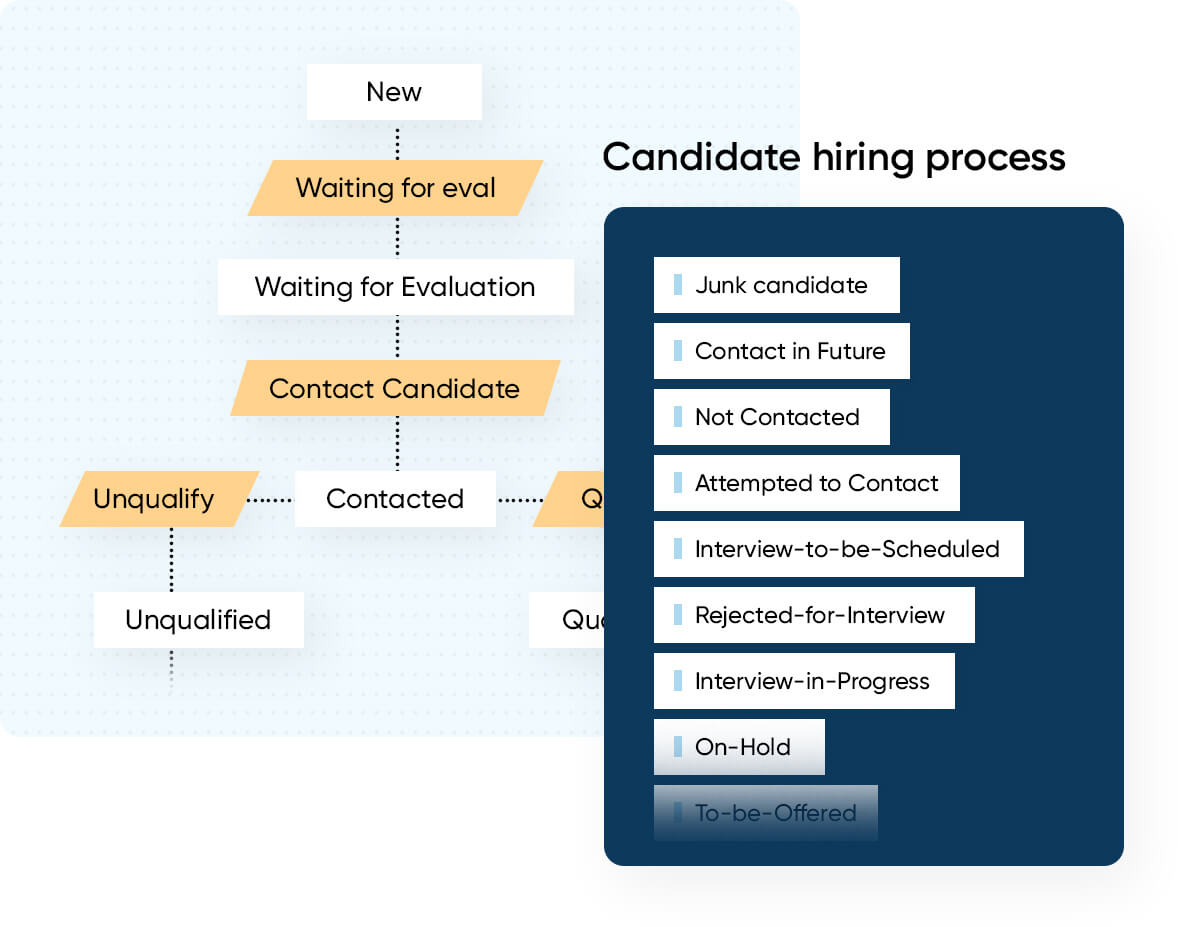1178x927 pixels.
Task: Choose the On-Hold status
Action: (x=740, y=747)
